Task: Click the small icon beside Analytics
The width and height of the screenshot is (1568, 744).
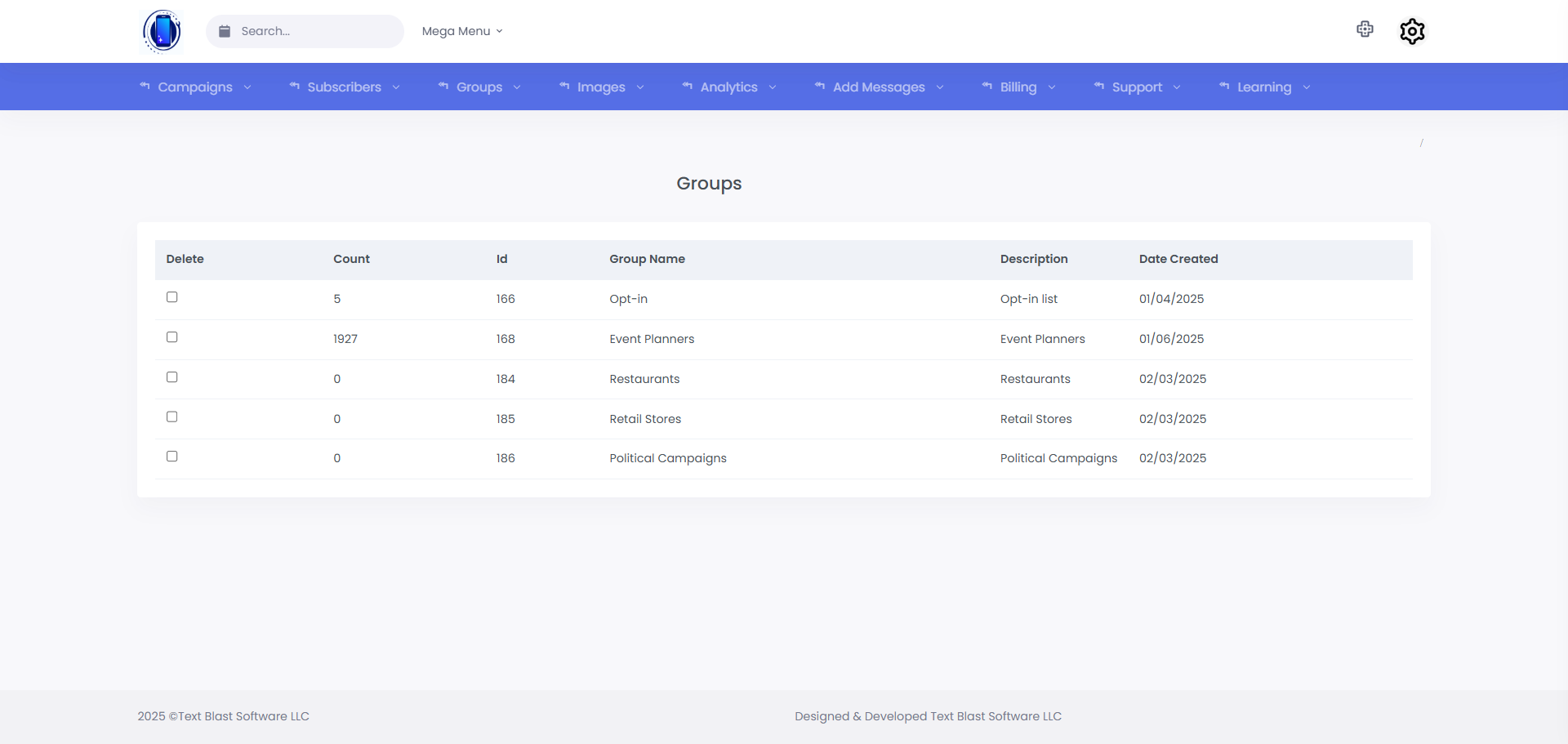Action: [688, 86]
